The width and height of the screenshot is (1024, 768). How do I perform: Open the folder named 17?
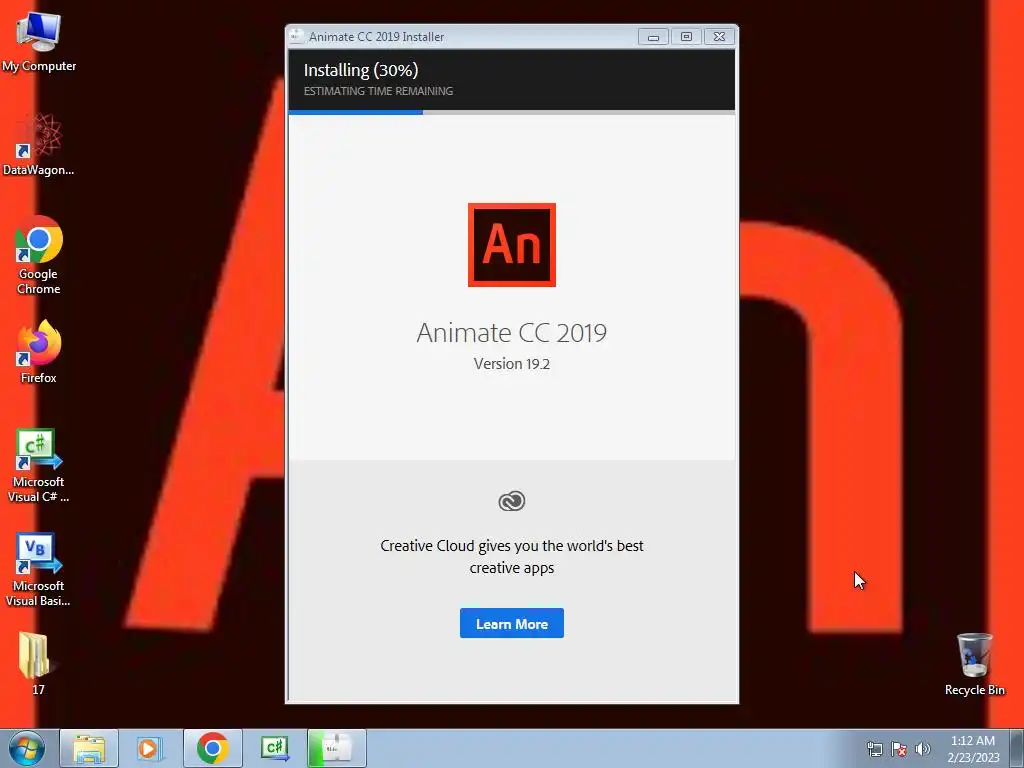pos(36,664)
